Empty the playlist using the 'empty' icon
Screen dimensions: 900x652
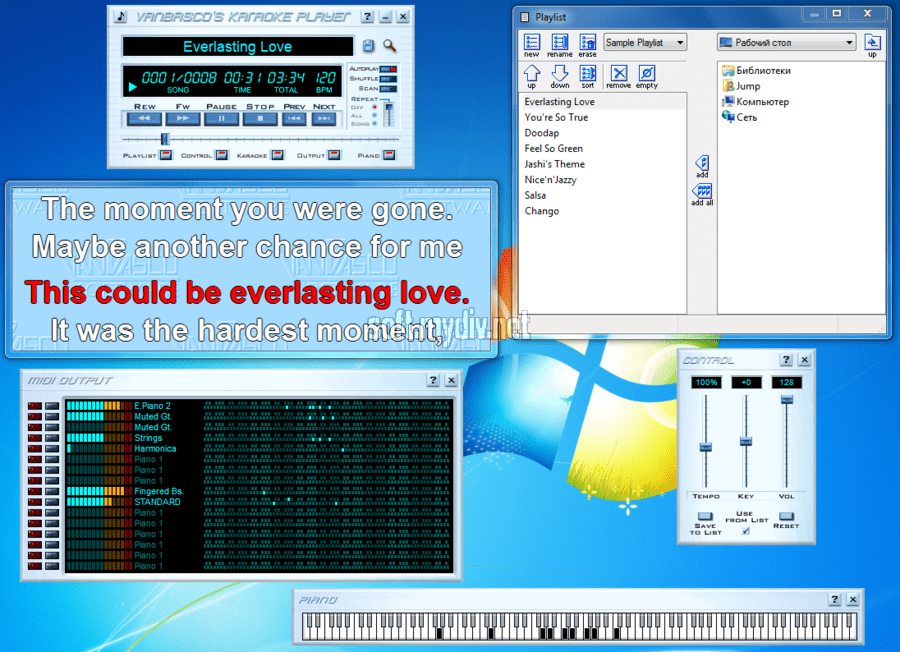pyautogui.click(x=647, y=73)
